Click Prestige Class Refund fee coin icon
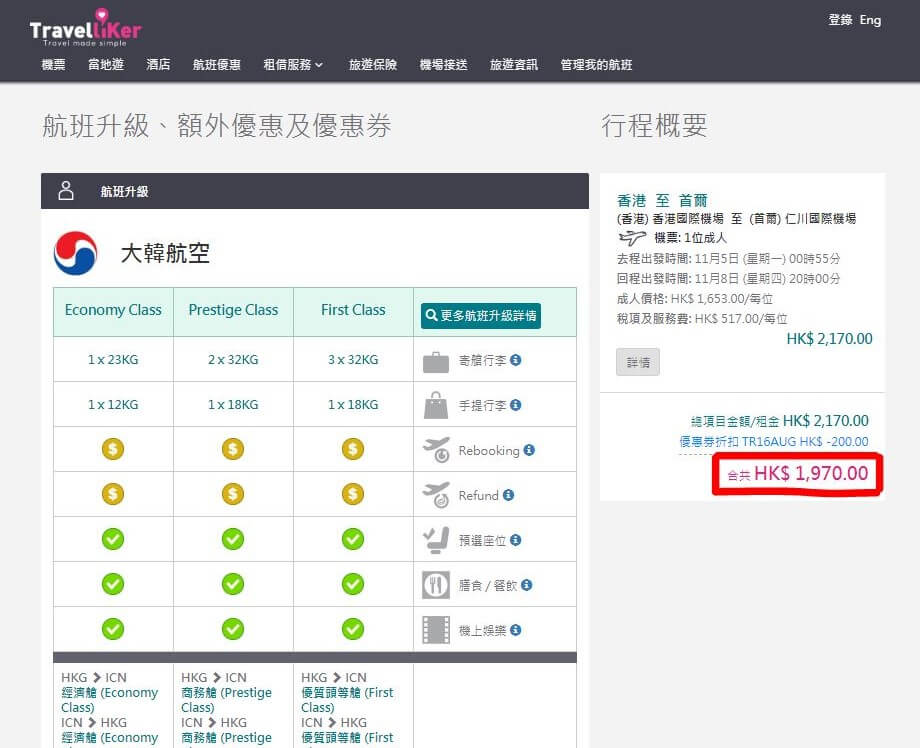This screenshot has height=748, width=920. tap(233, 494)
